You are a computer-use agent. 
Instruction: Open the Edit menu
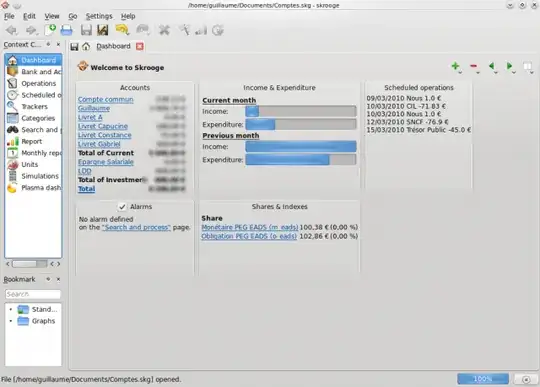(29, 16)
